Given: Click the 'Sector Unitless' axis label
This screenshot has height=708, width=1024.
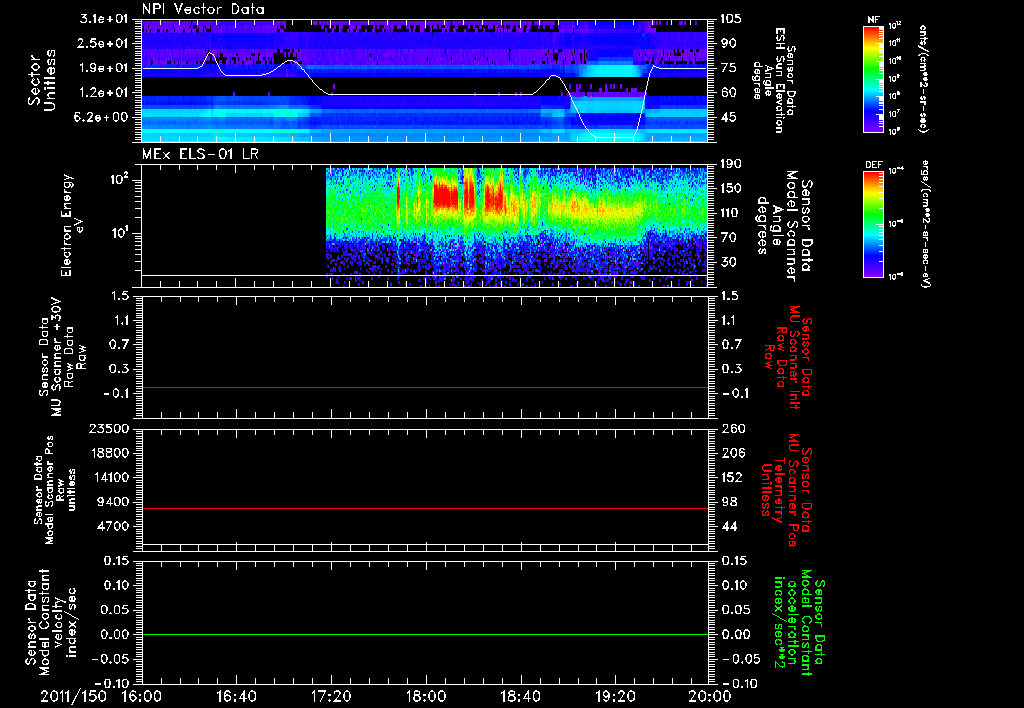Looking at the screenshot, I should [x=42, y=80].
